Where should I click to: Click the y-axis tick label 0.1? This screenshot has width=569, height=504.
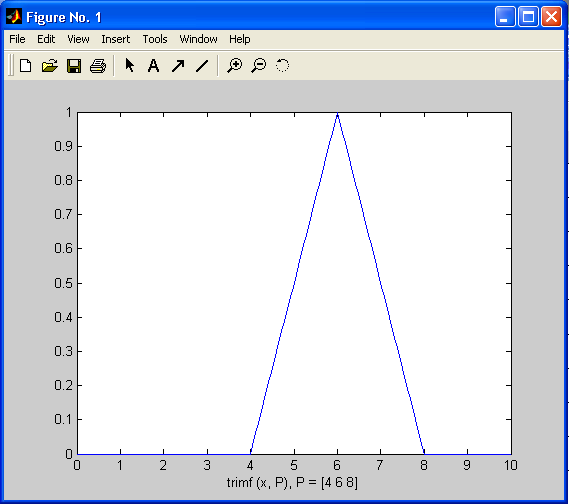[x=63, y=419]
